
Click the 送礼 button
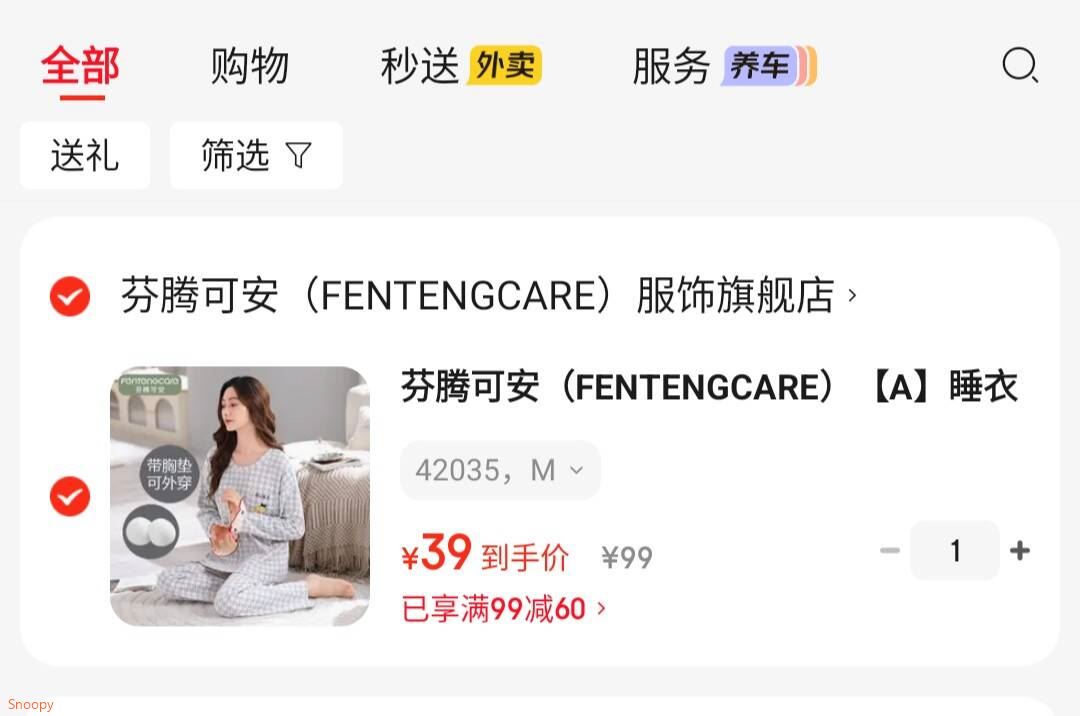click(85, 155)
